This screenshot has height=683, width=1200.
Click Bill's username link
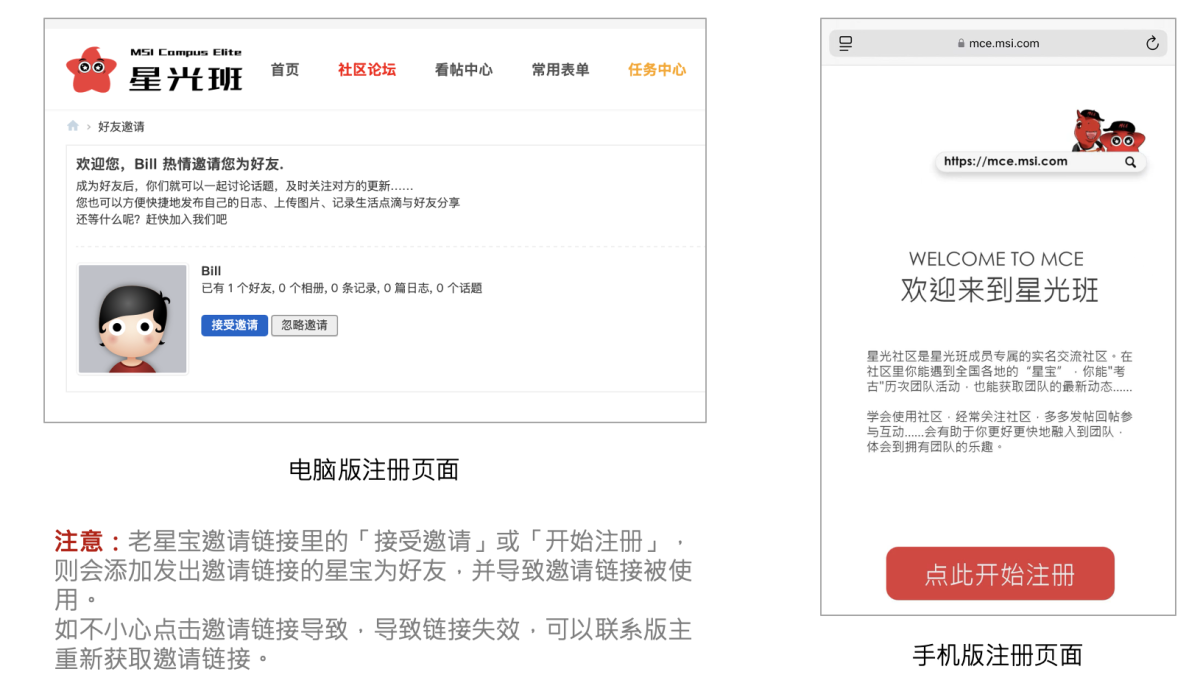click(x=211, y=271)
